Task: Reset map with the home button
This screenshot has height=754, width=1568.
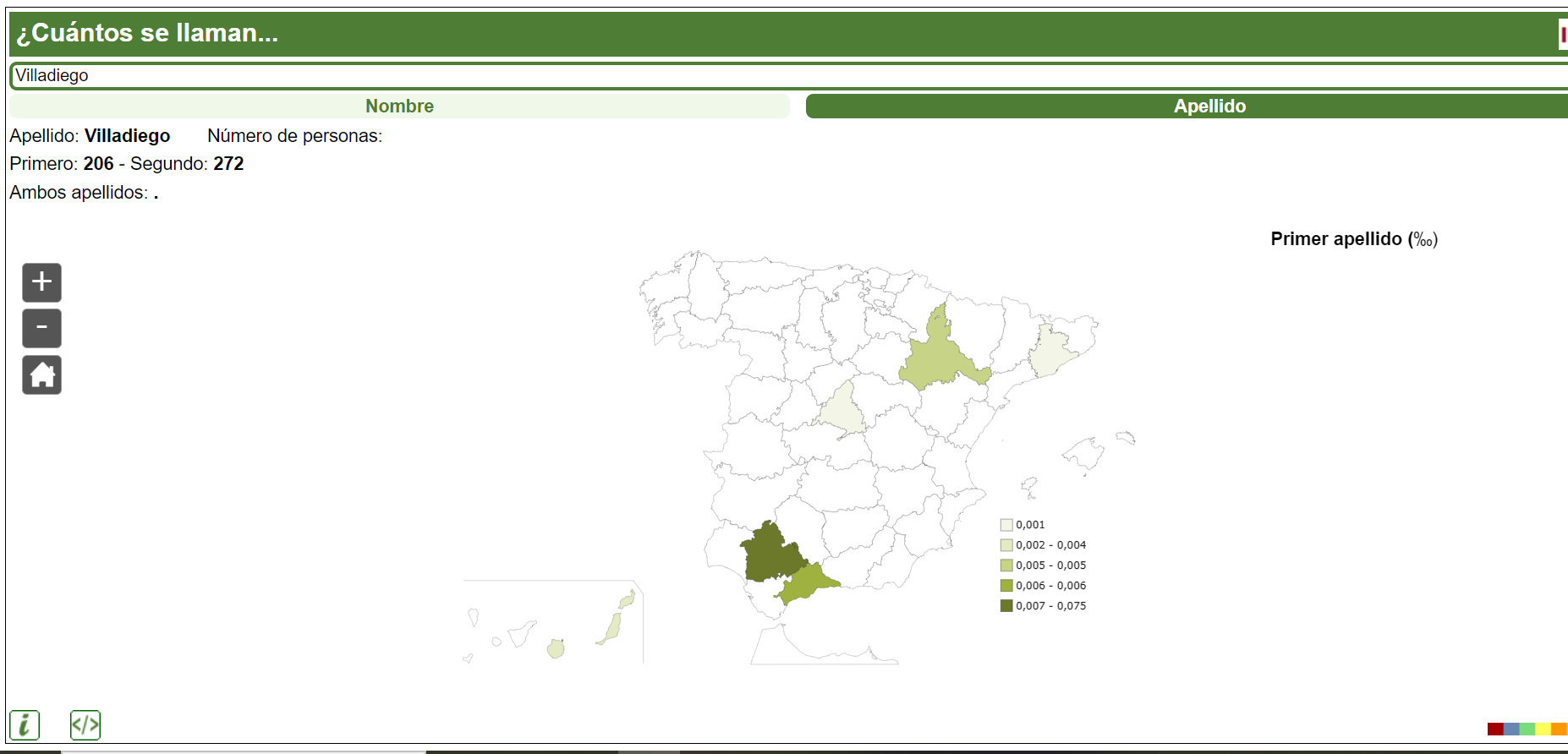Action: (x=41, y=374)
